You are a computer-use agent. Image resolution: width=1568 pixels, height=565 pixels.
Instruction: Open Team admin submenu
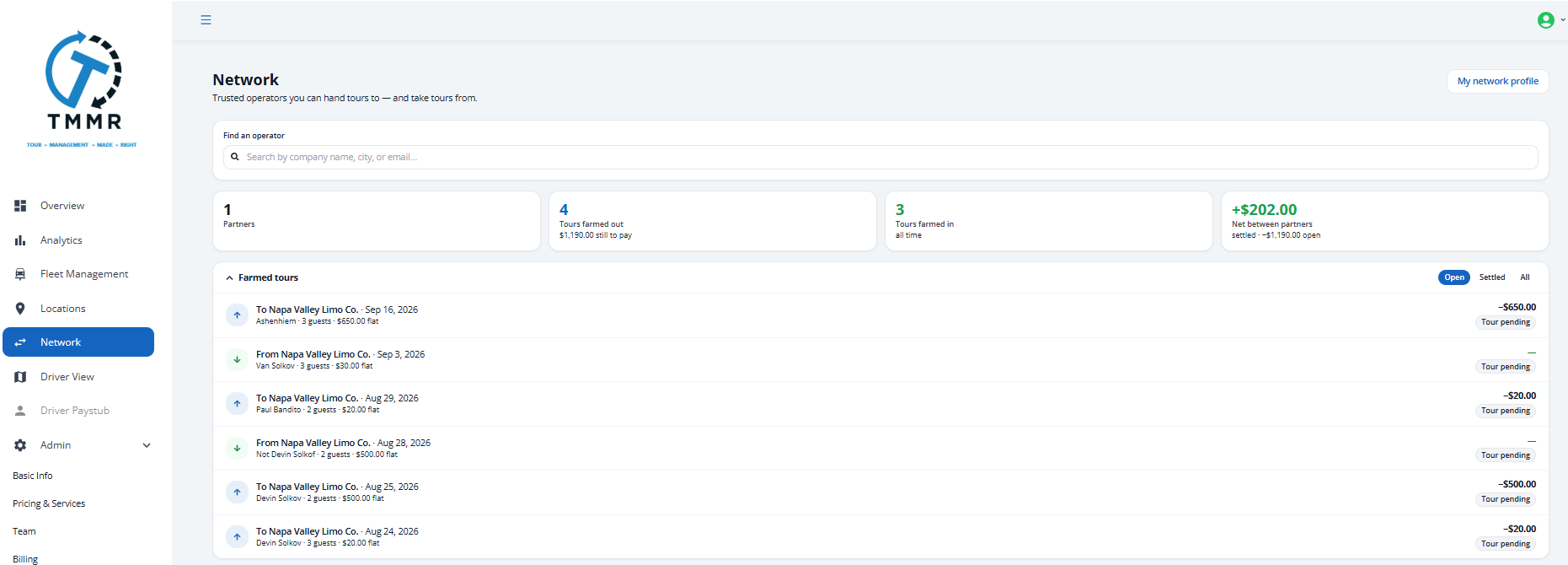point(24,531)
